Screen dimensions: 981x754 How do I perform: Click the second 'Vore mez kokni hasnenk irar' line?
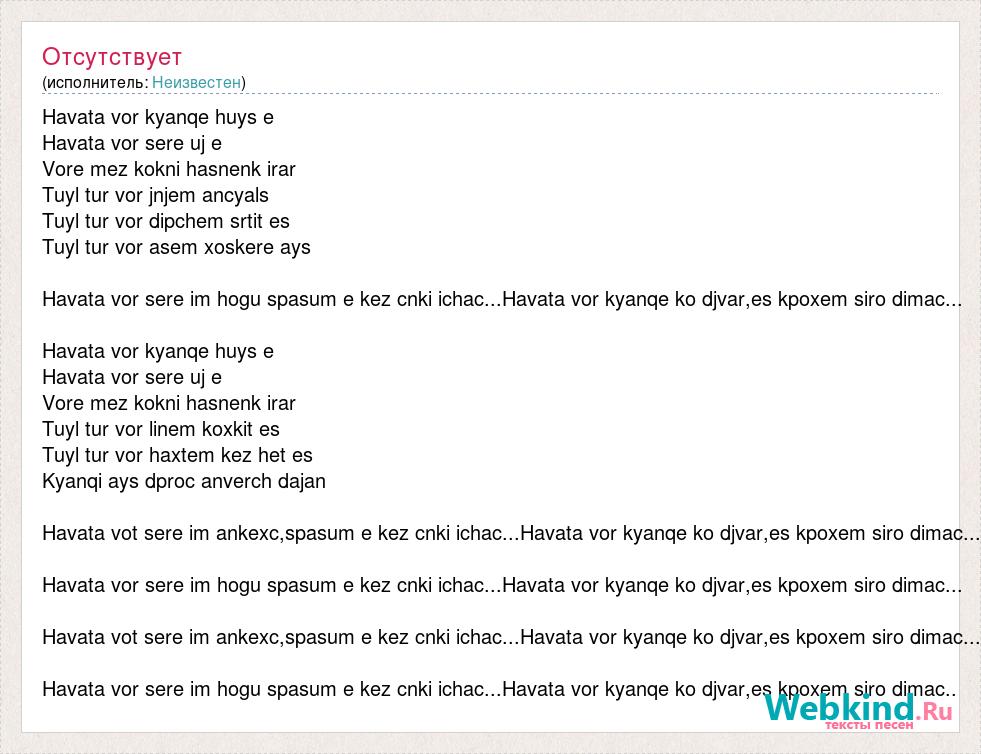tap(169, 403)
